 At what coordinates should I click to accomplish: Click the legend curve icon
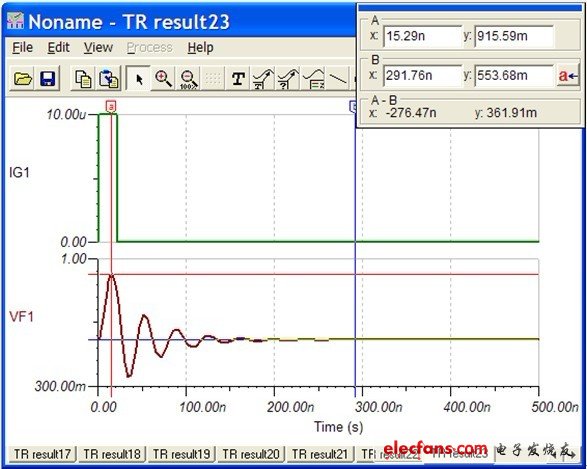click(x=313, y=79)
